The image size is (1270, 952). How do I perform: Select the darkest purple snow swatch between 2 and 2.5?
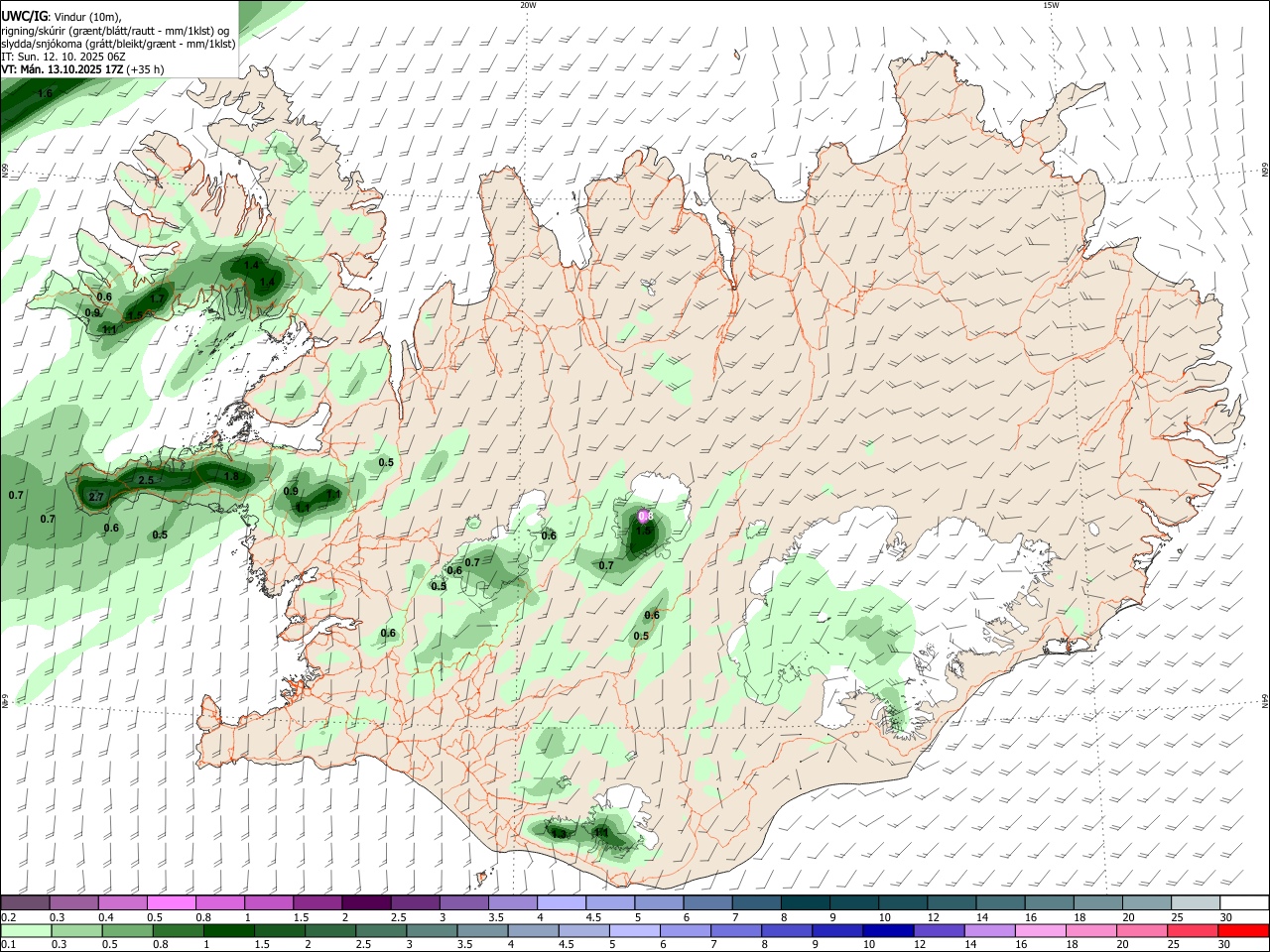point(366,902)
